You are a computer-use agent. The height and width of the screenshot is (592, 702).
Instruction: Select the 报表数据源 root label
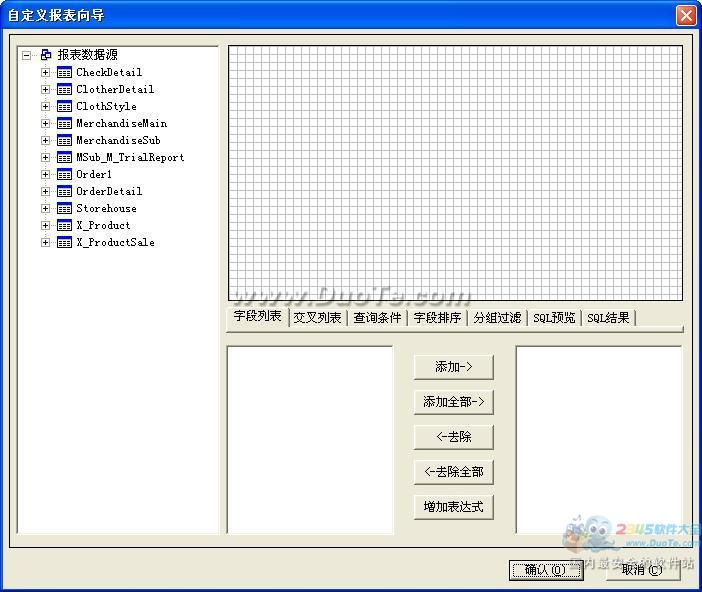pos(88,55)
